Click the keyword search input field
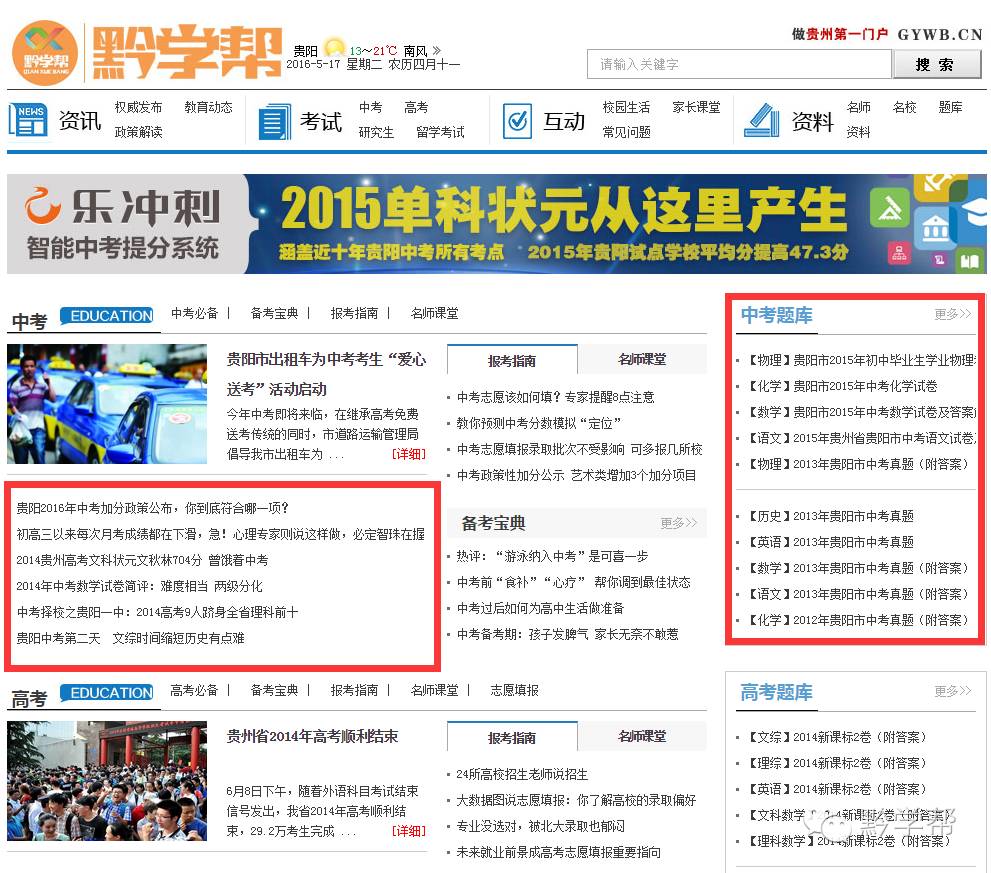This screenshot has height=873, width=991. coord(740,63)
